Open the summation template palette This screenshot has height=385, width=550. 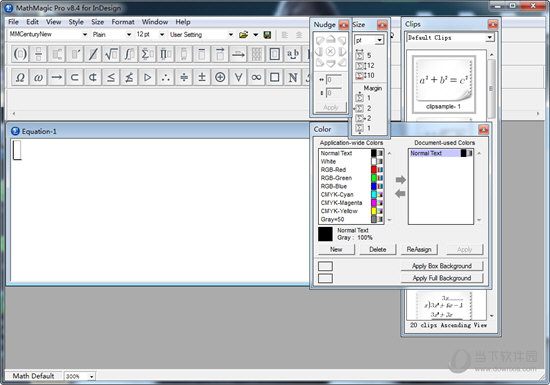147,54
